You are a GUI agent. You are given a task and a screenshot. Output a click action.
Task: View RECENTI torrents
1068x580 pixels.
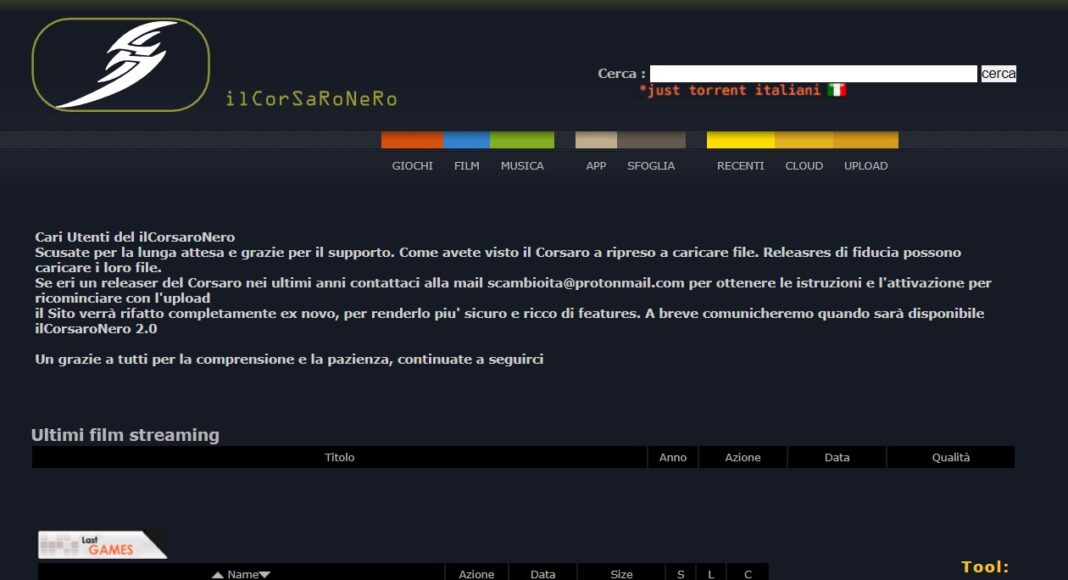click(x=740, y=165)
